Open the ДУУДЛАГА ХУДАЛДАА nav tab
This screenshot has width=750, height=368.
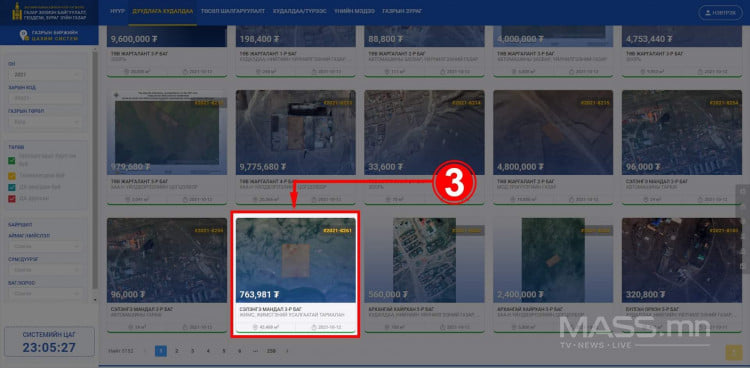(163, 11)
